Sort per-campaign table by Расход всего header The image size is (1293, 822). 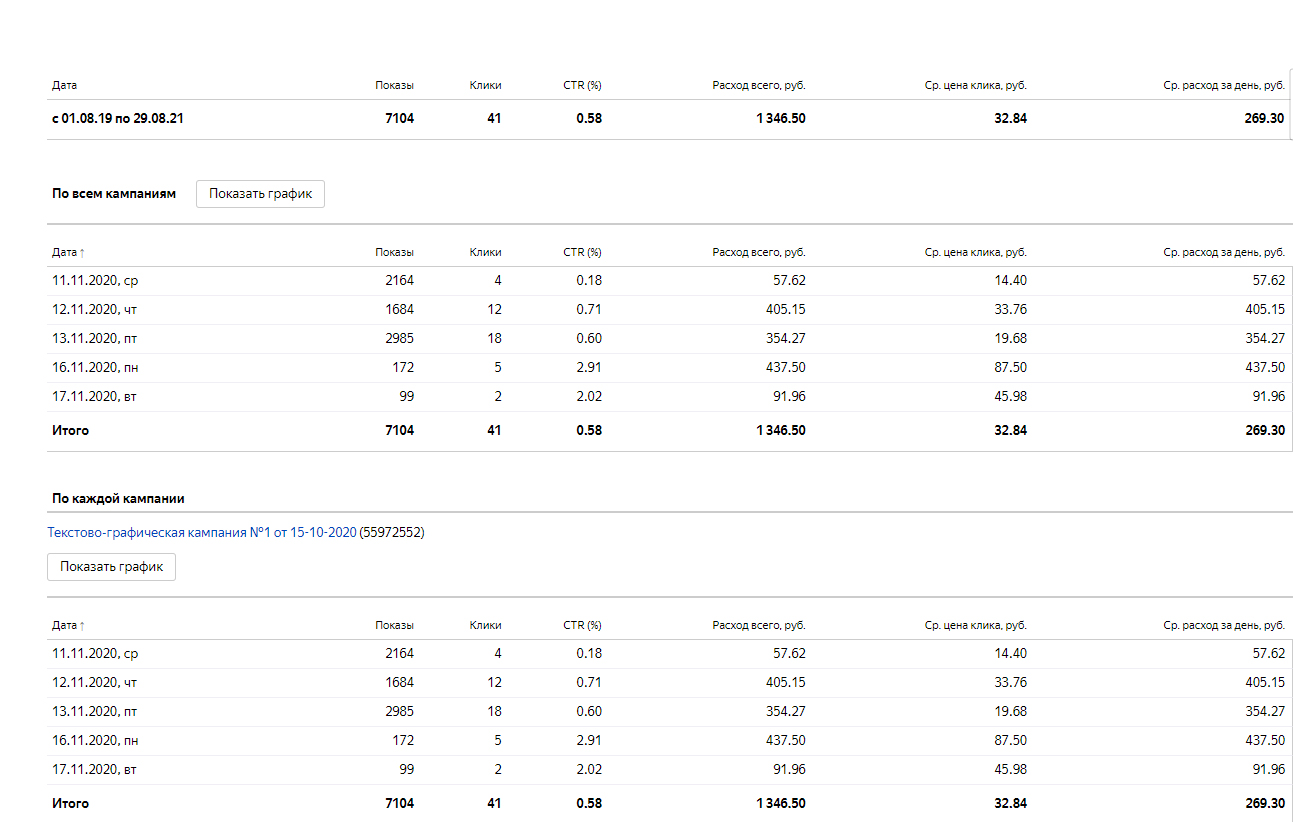(758, 626)
